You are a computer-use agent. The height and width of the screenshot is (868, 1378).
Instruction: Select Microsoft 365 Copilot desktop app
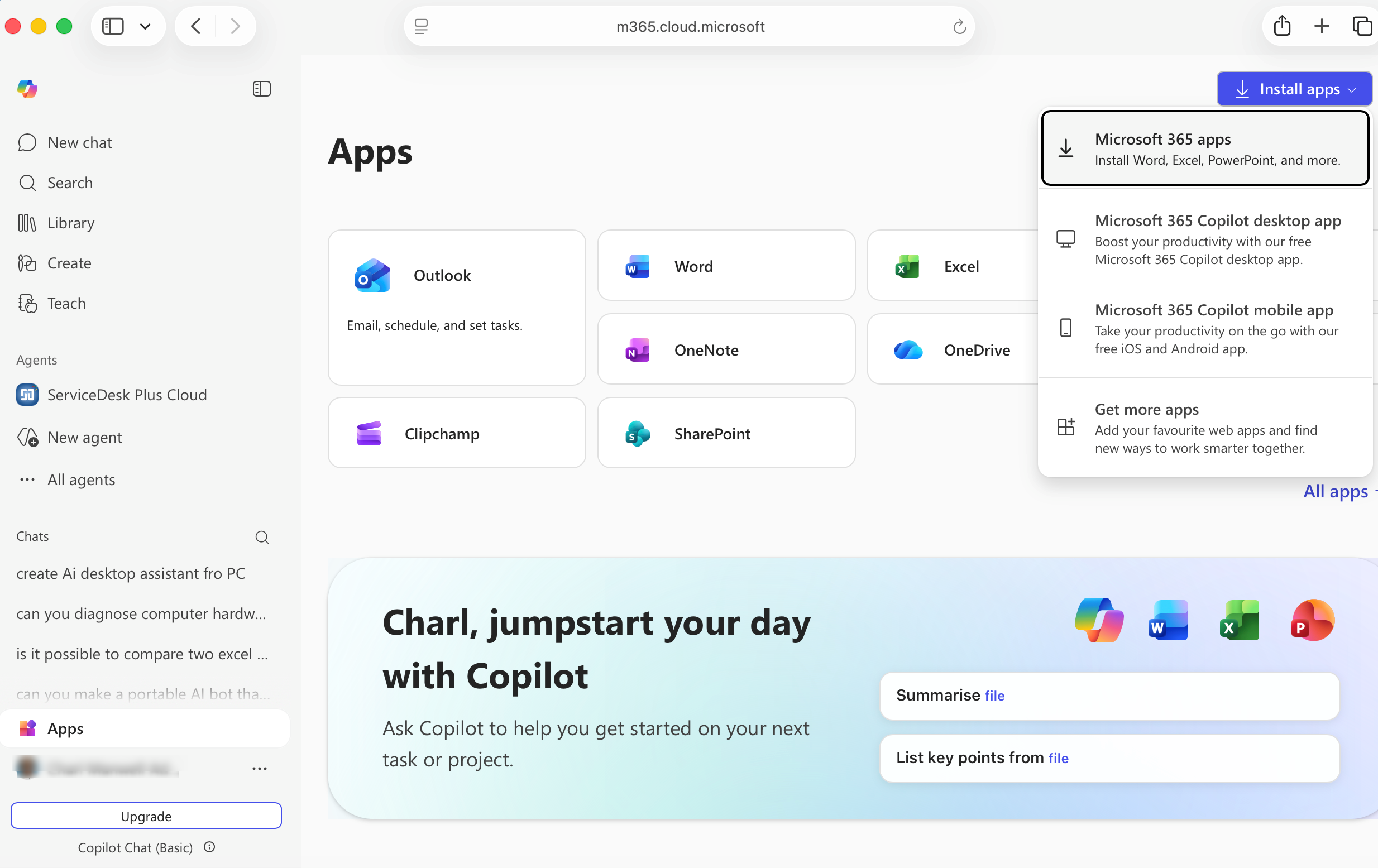pyautogui.click(x=1204, y=239)
